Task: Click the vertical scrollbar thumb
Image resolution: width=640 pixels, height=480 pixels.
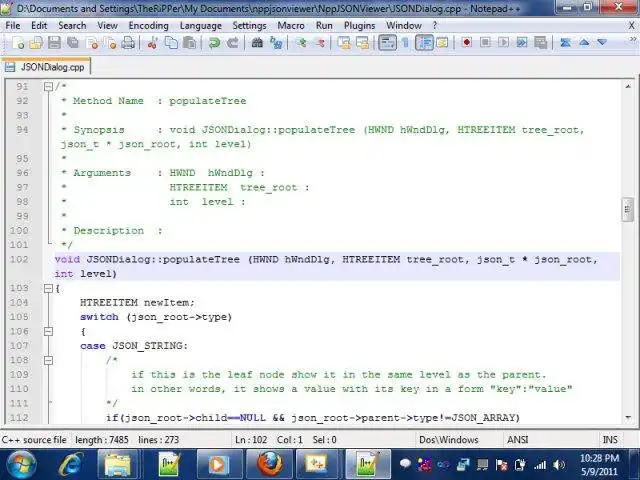Action: [x=627, y=209]
